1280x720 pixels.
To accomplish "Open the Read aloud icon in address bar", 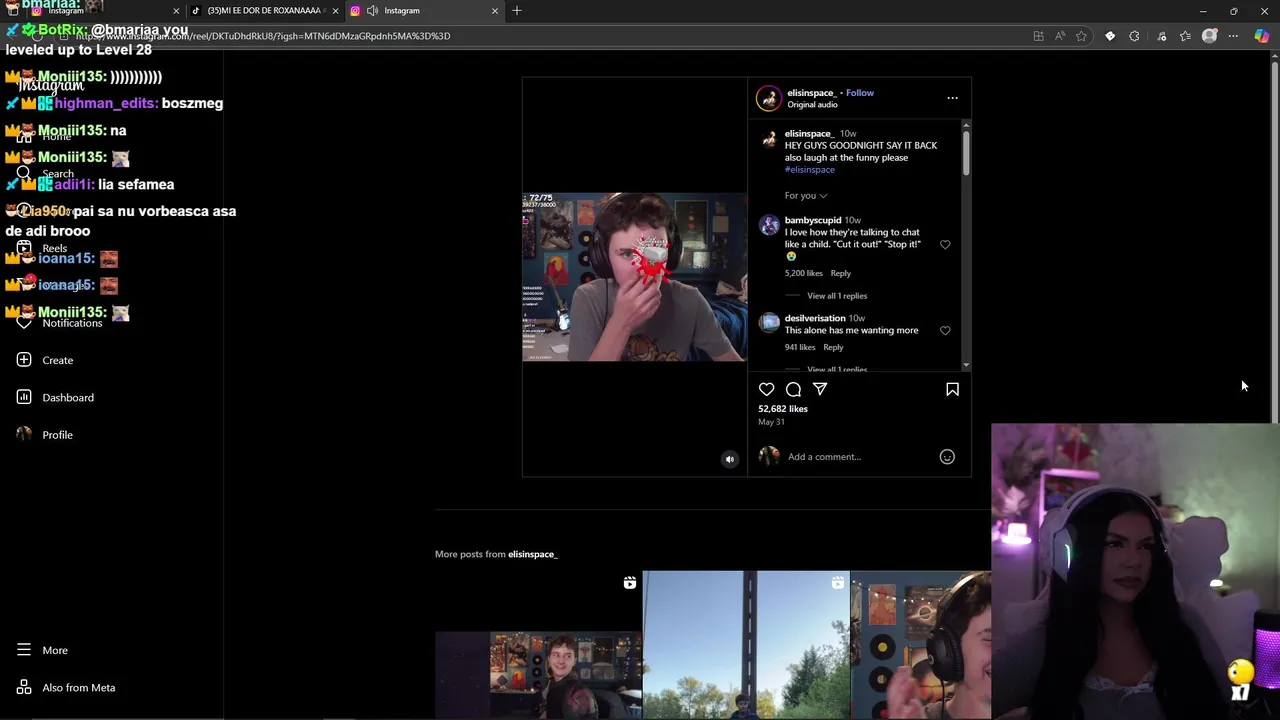I will coord(1060,36).
